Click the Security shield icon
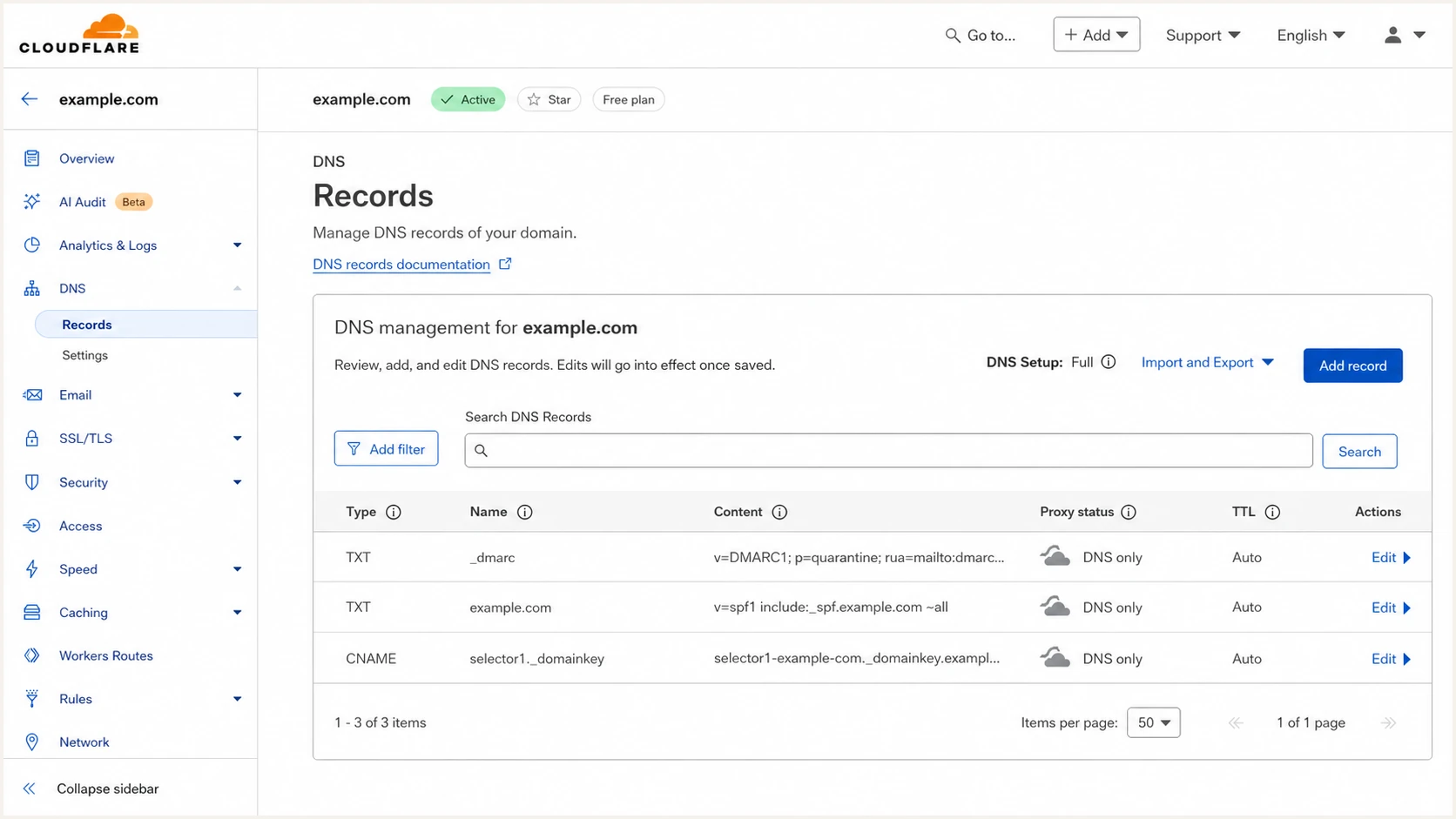The height and width of the screenshot is (819, 1456). (x=32, y=482)
